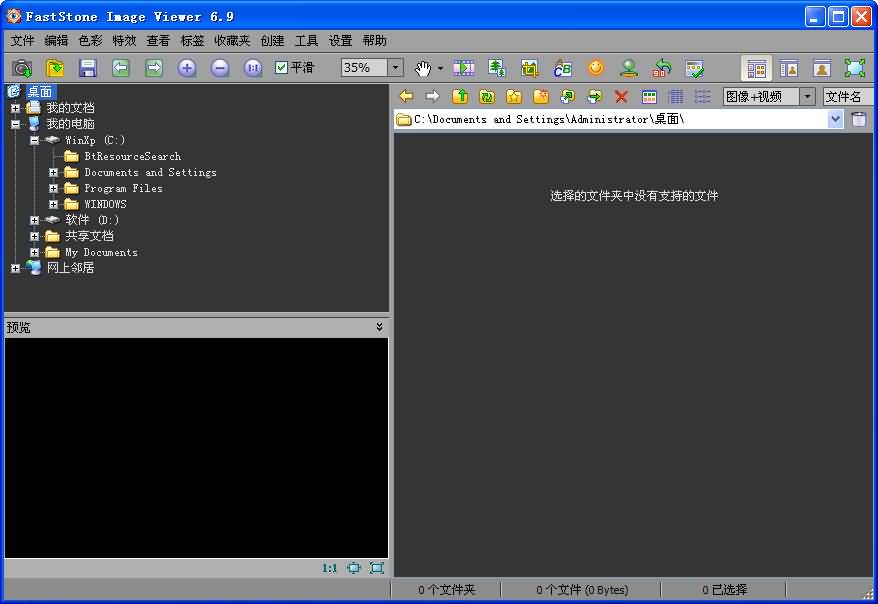This screenshot has width=878, height=604.
Task: Click the zoom in plus icon
Action: click(186, 68)
